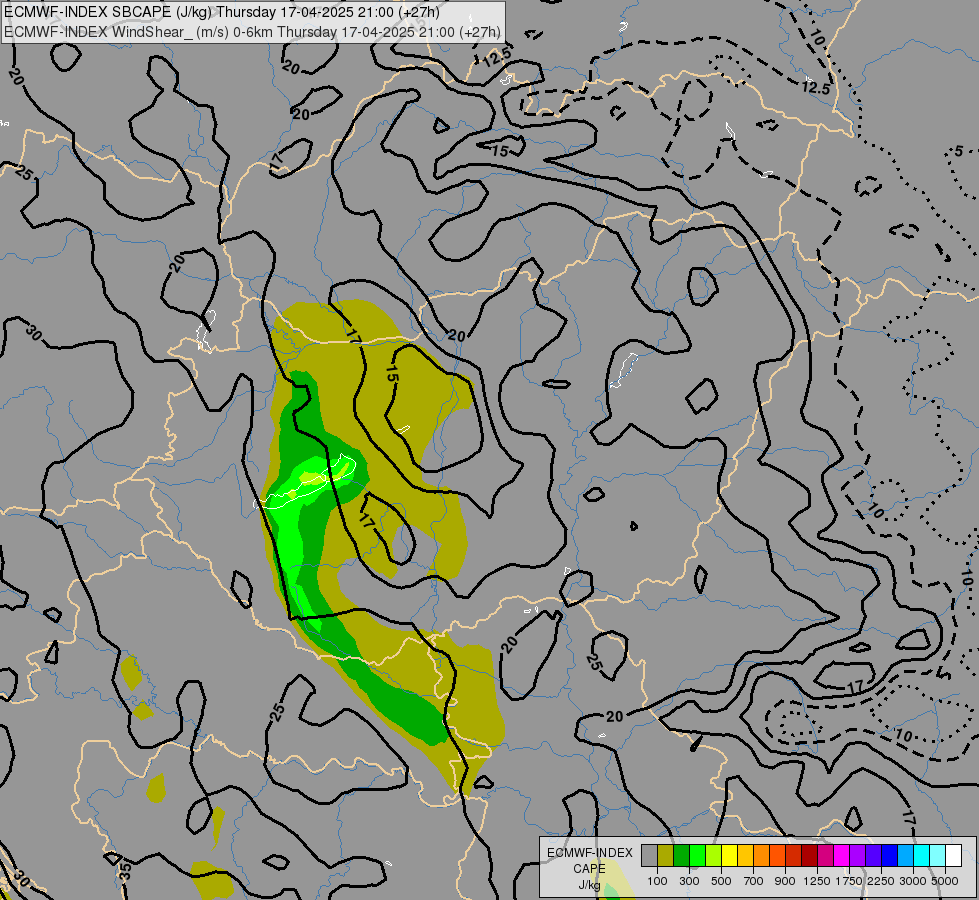Screen dimensions: 979x900
Task: Click the 100 label under the legend
Action: pyautogui.click(x=657, y=881)
